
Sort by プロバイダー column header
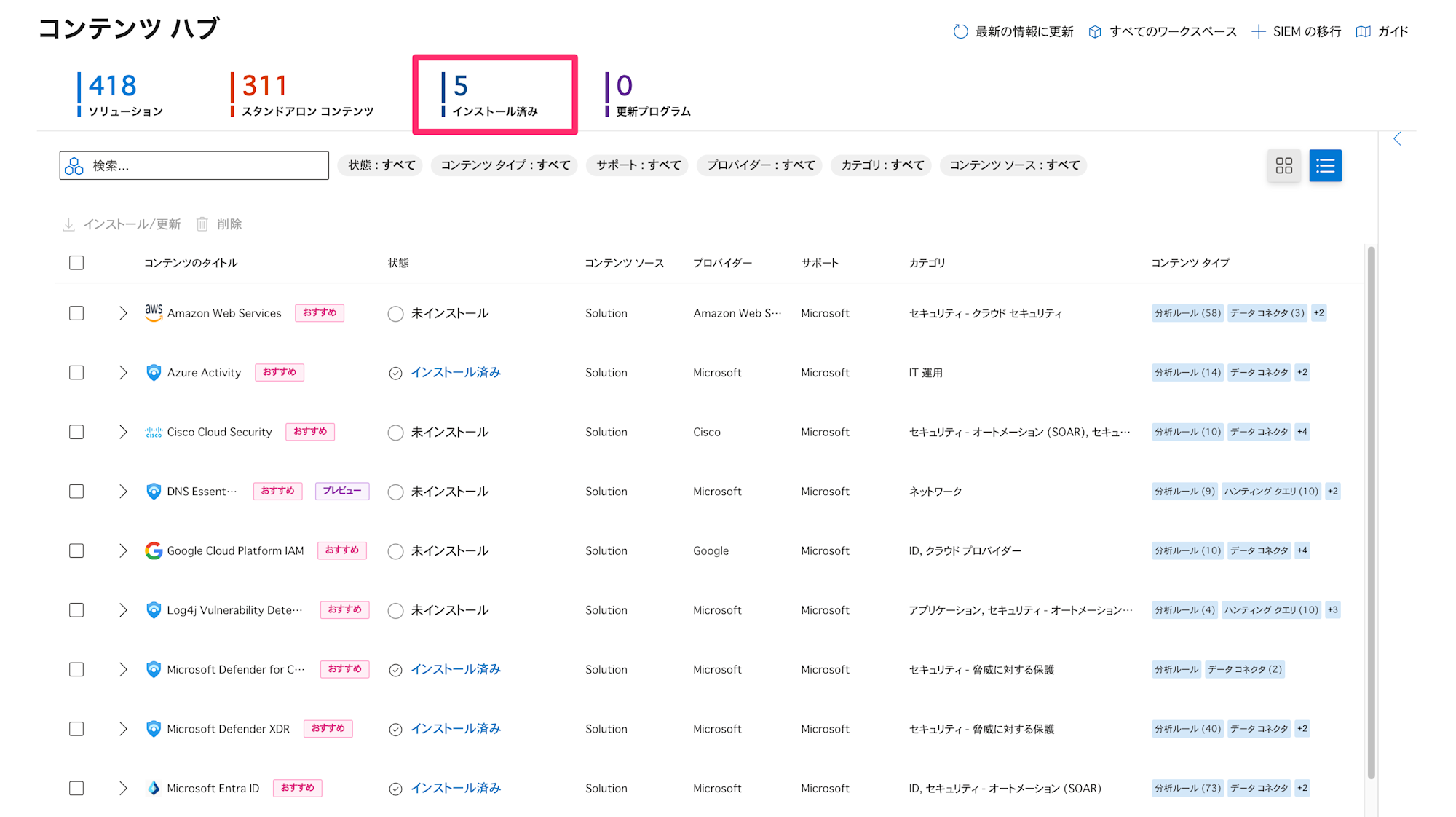722,263
